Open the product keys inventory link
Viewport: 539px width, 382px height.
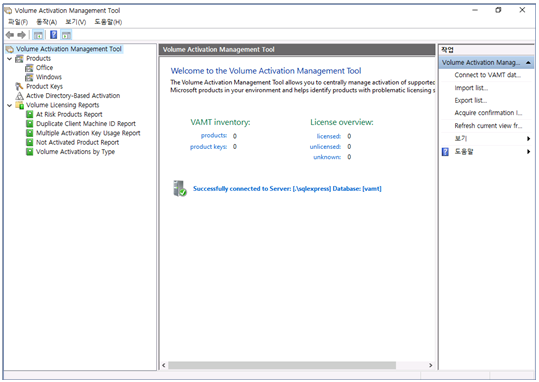pos(208,147)
